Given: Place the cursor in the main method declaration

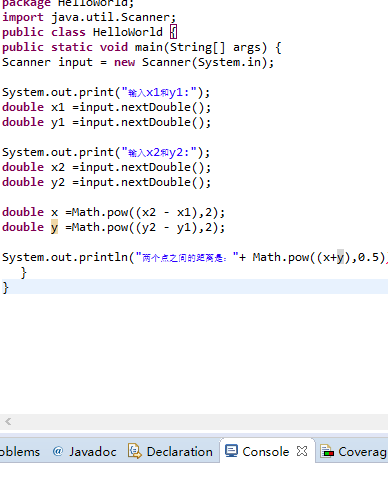Looking at the screenshot, I should [142, 47].
